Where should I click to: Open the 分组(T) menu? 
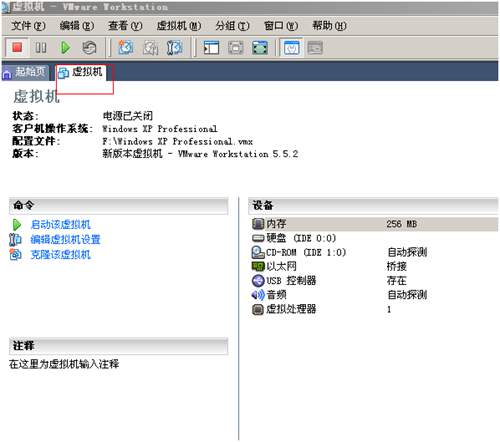(x=232, y=26)
